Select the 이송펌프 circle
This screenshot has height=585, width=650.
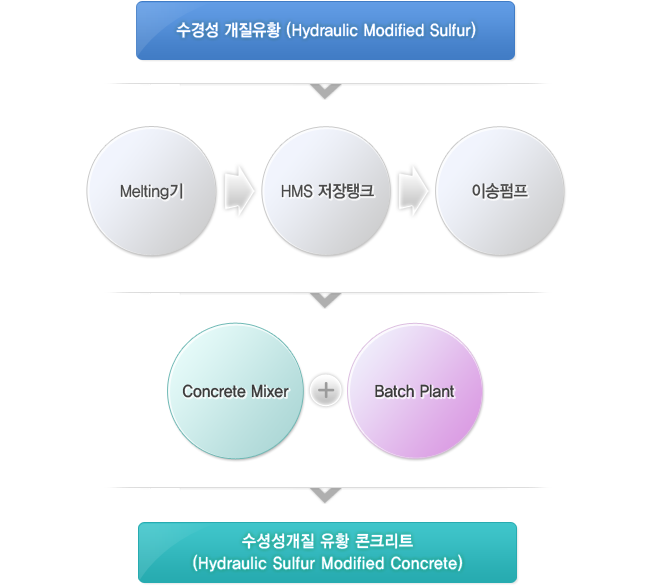[x=500, y=191]
